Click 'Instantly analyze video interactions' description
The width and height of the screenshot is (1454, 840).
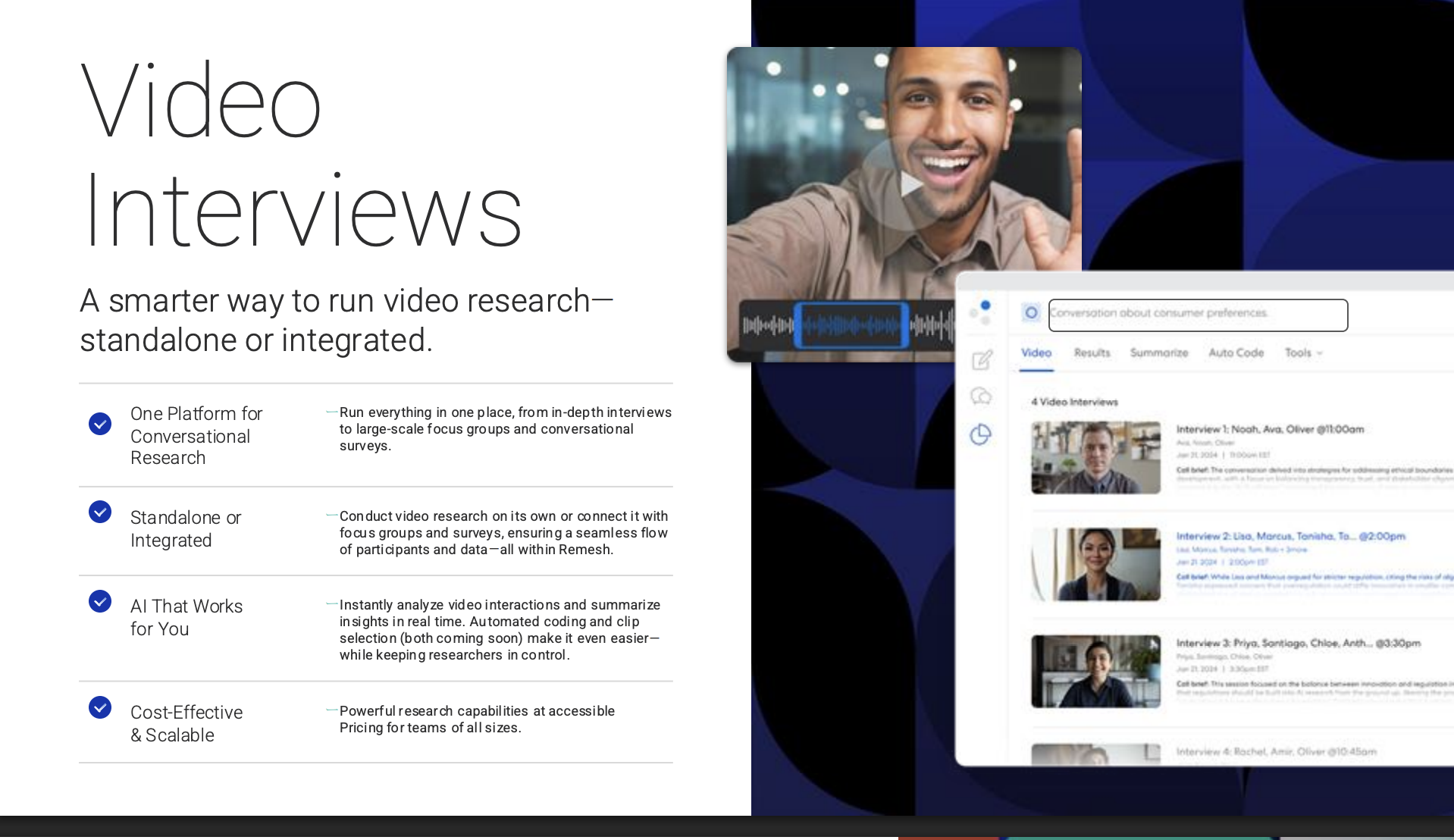coord(500,630)
